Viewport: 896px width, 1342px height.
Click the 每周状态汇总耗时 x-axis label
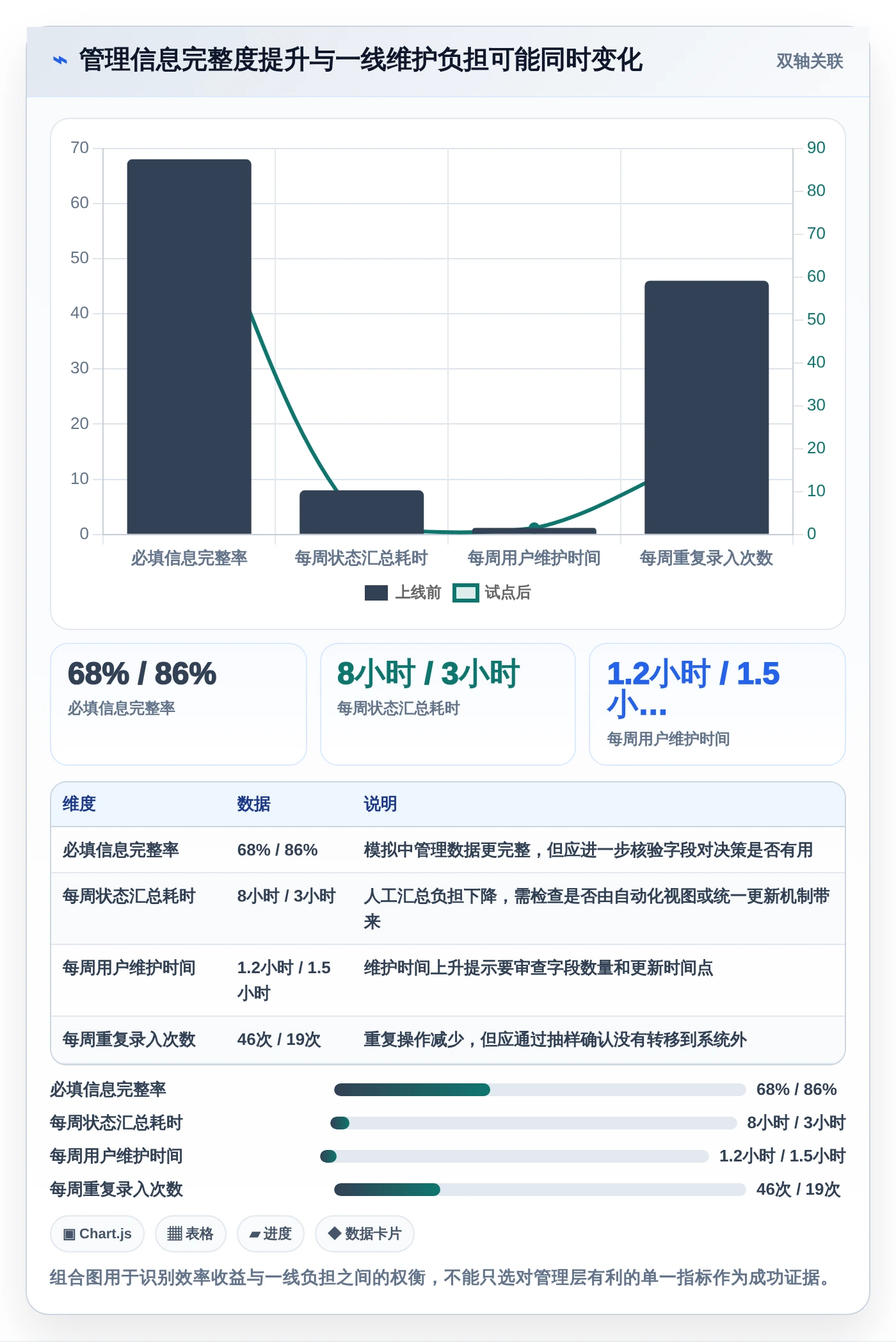coord(362,558)
